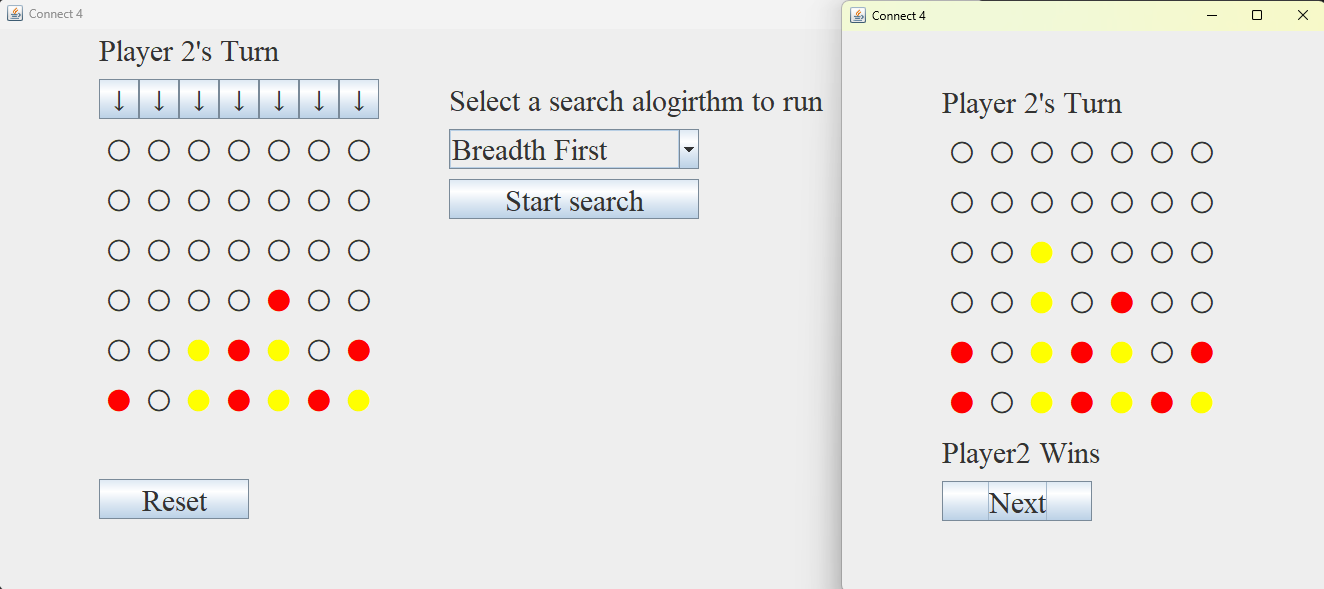Viewport: 1324px width, 589px height.
Task: Click the second column down-arrow button
Action: tap(159, 99)
